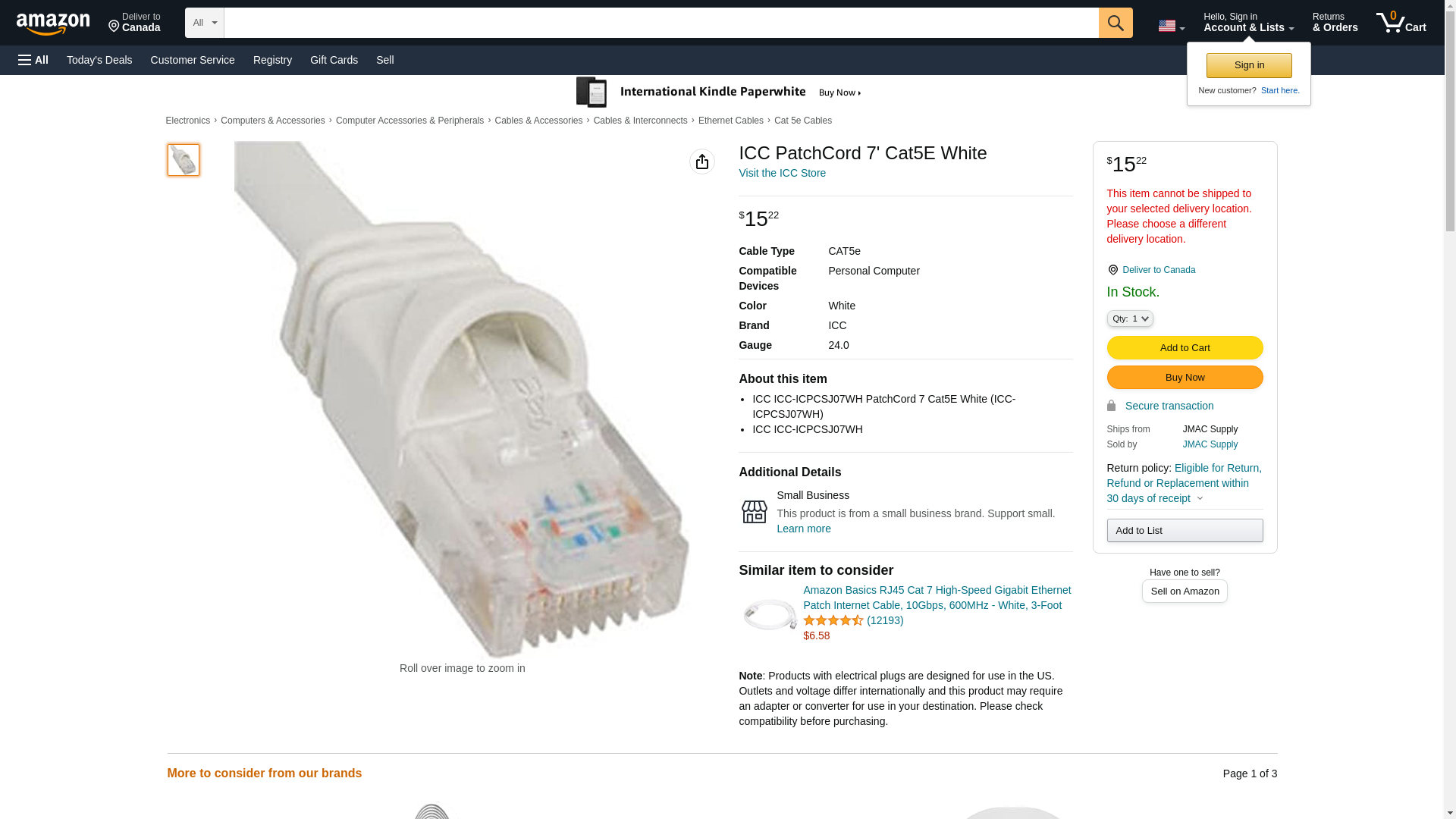
Task: Click the Add to Cart button
Action: point(1185,348)
